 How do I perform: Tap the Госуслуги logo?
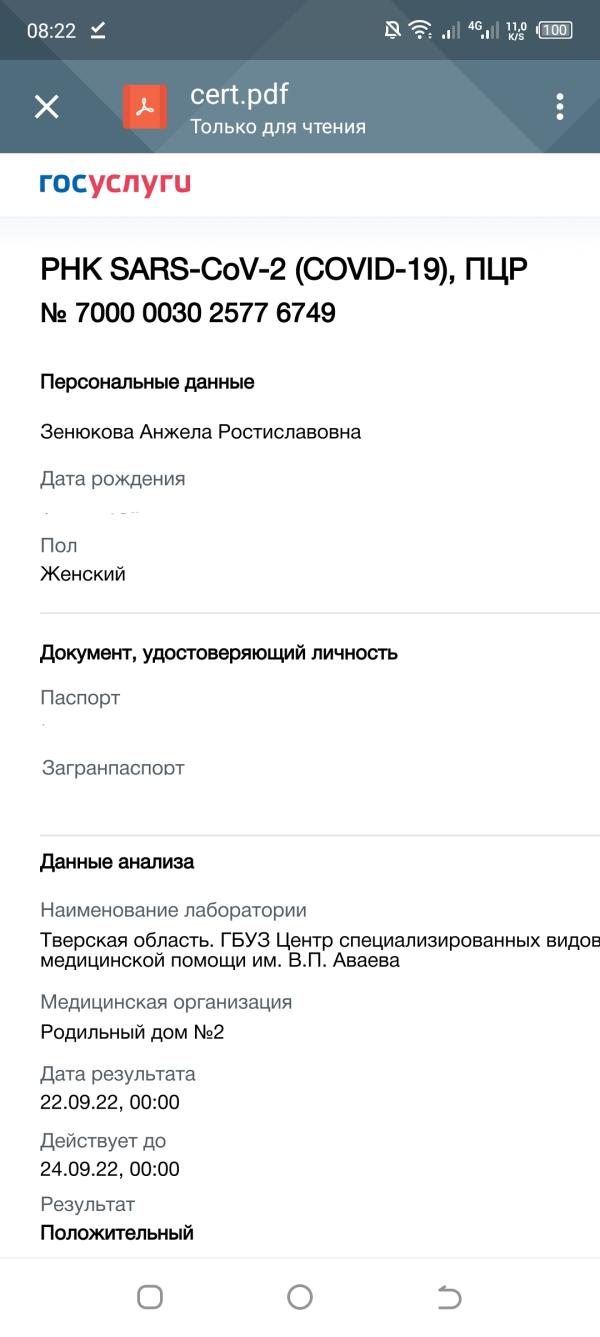coord(115,184)
